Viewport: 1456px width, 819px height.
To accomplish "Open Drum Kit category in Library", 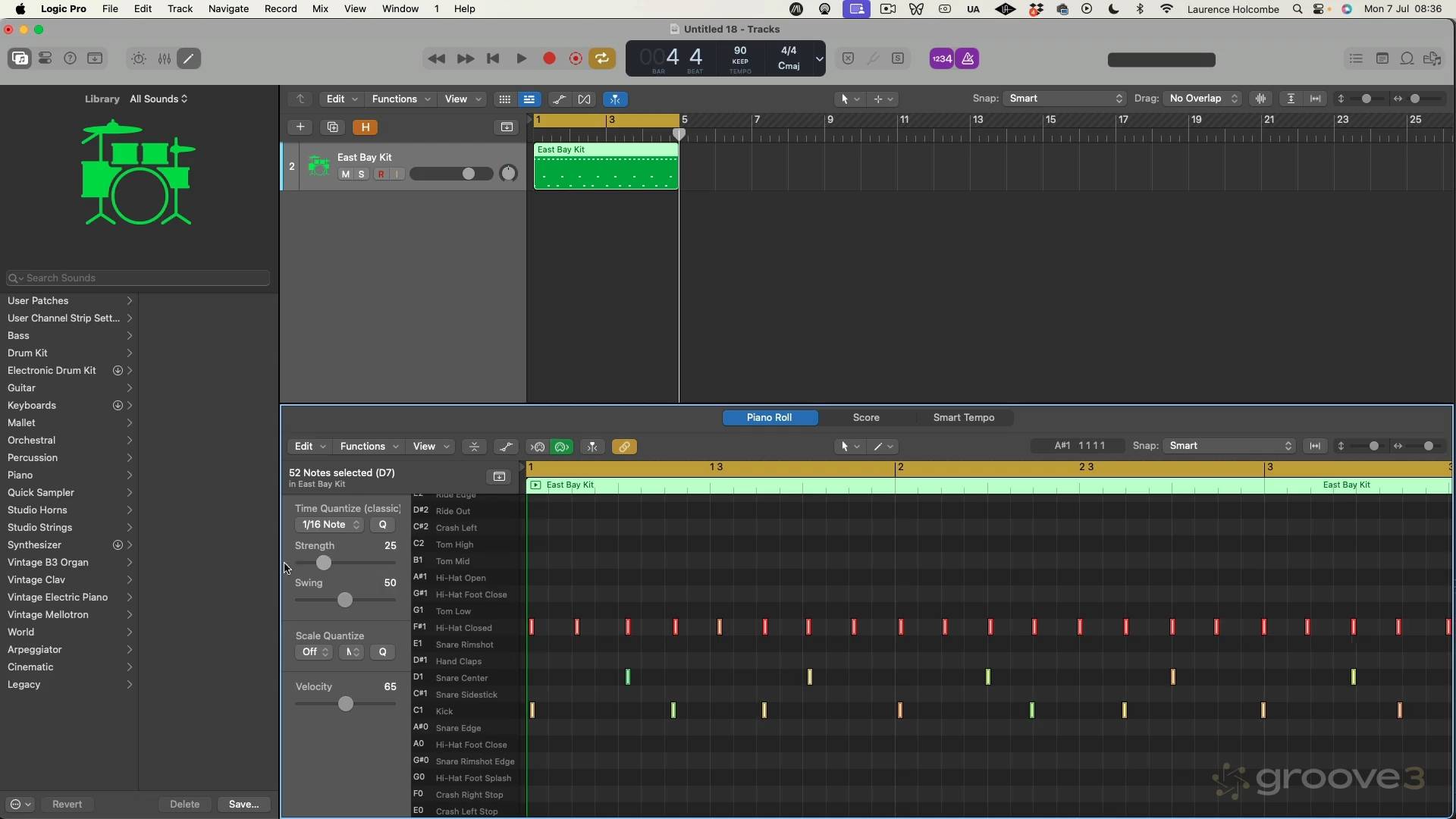I will [x=69, y=353].
